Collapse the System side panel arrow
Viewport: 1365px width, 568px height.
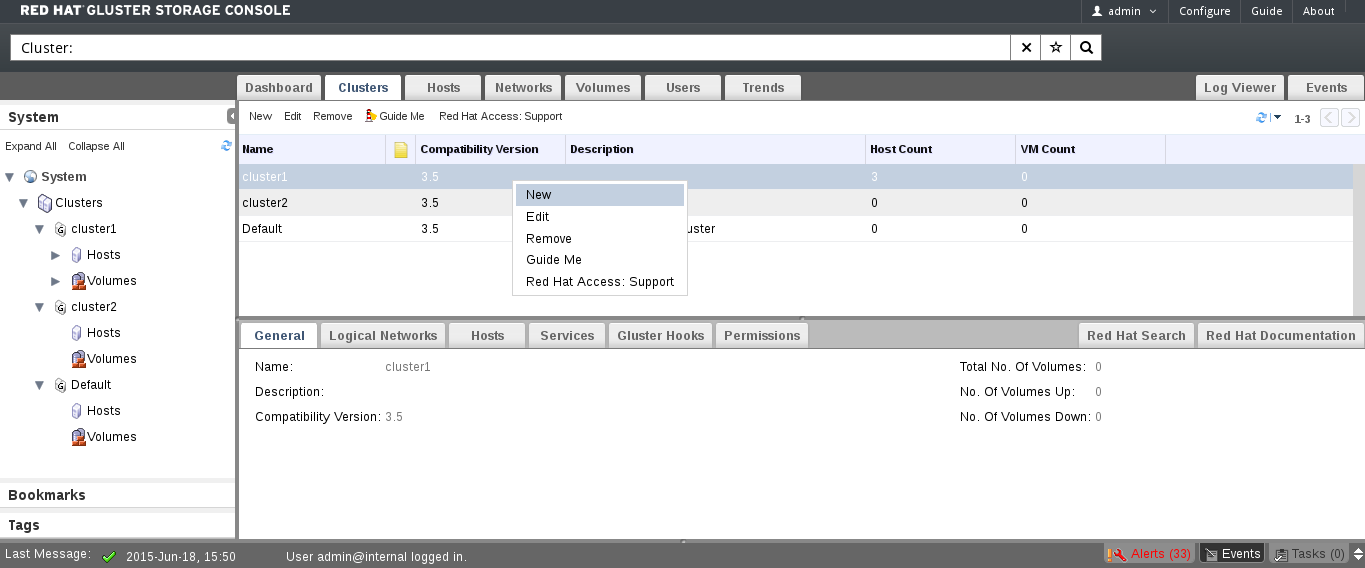(x=231, y=117)
